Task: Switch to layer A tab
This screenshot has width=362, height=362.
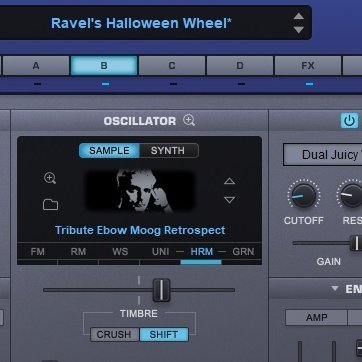Action: tap(36, 66)
